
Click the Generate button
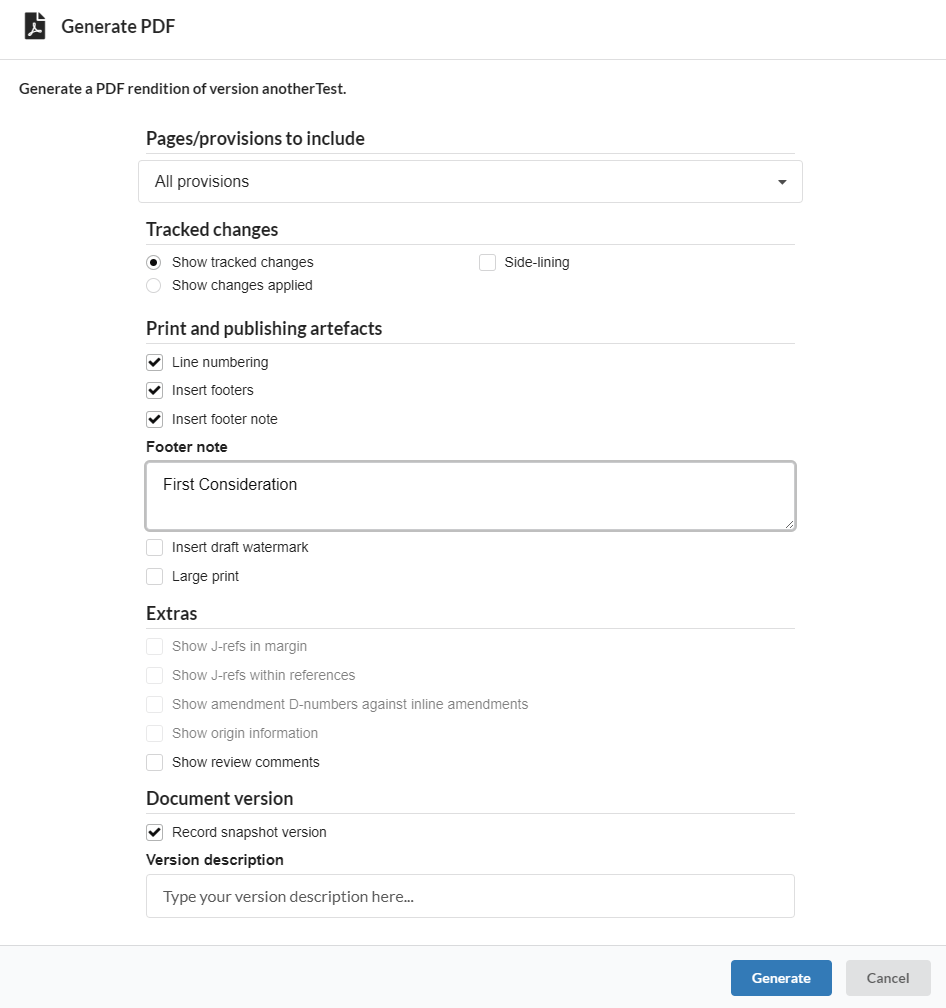(781, 978)
